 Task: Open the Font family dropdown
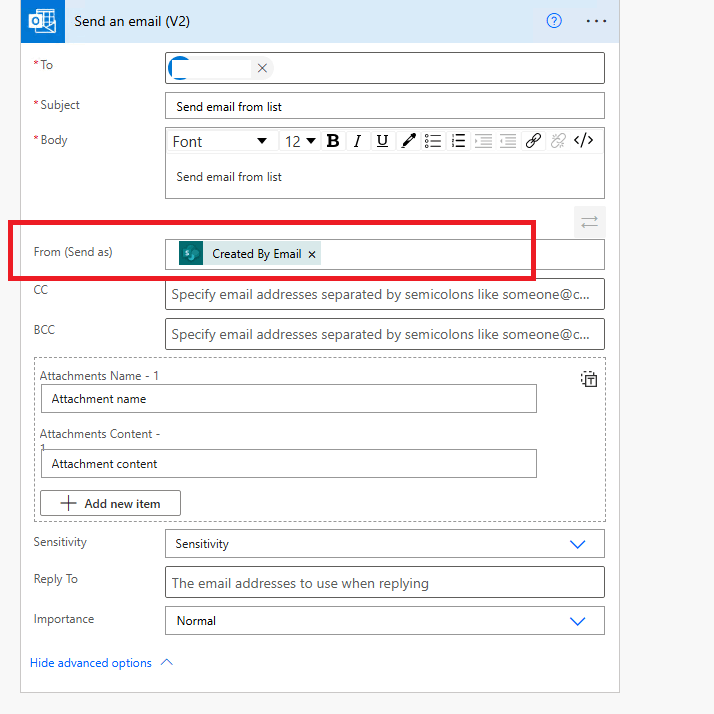222,141
